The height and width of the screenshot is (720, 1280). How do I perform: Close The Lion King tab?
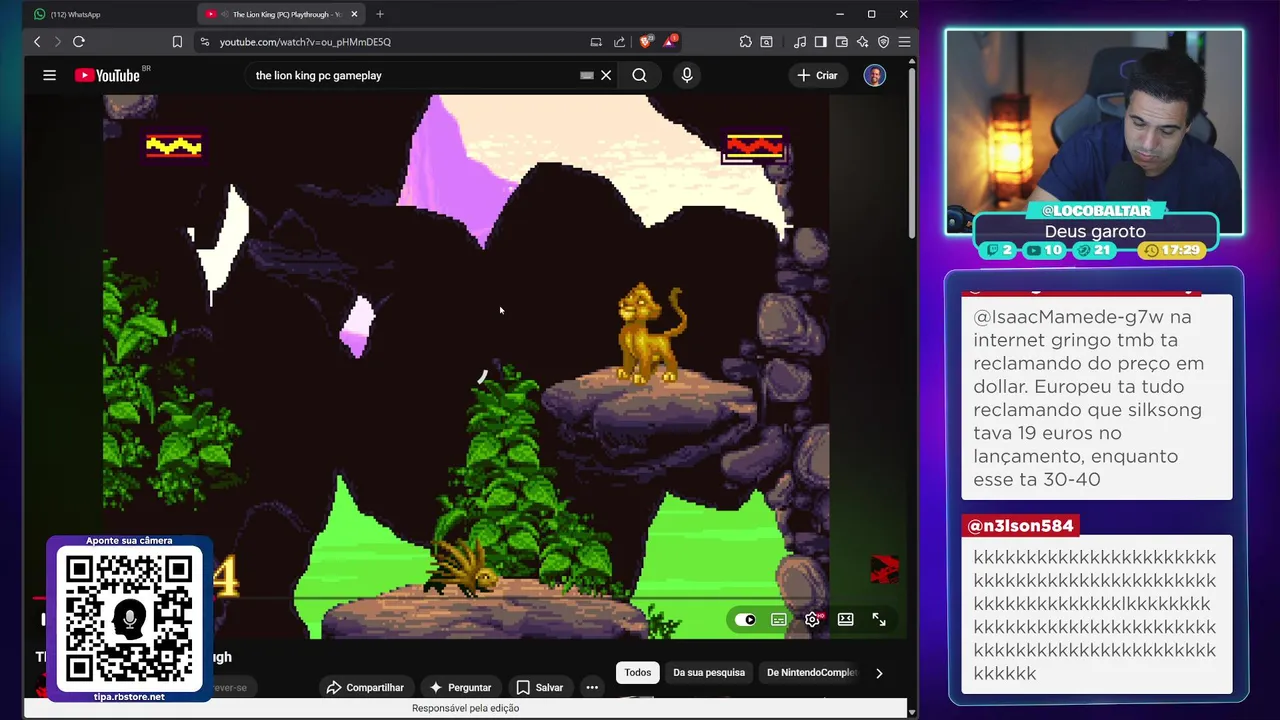pos(354,14)
